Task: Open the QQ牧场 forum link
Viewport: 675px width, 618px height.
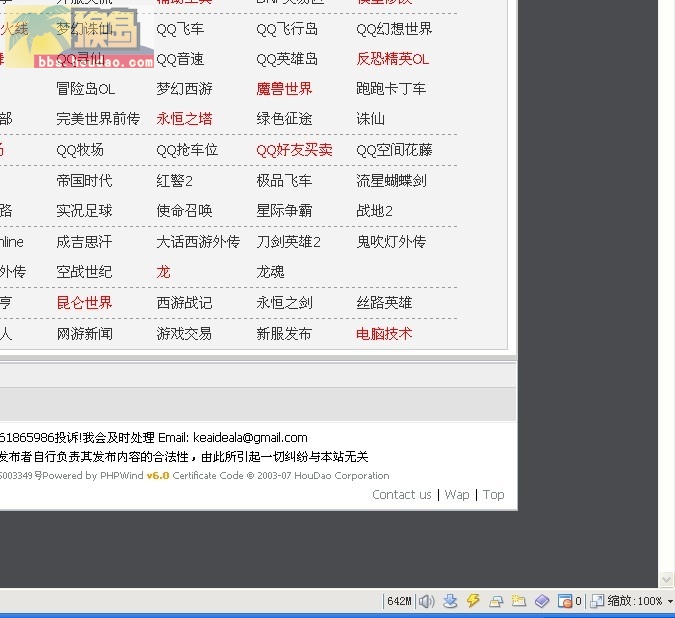Action: [x=80, y=150]
